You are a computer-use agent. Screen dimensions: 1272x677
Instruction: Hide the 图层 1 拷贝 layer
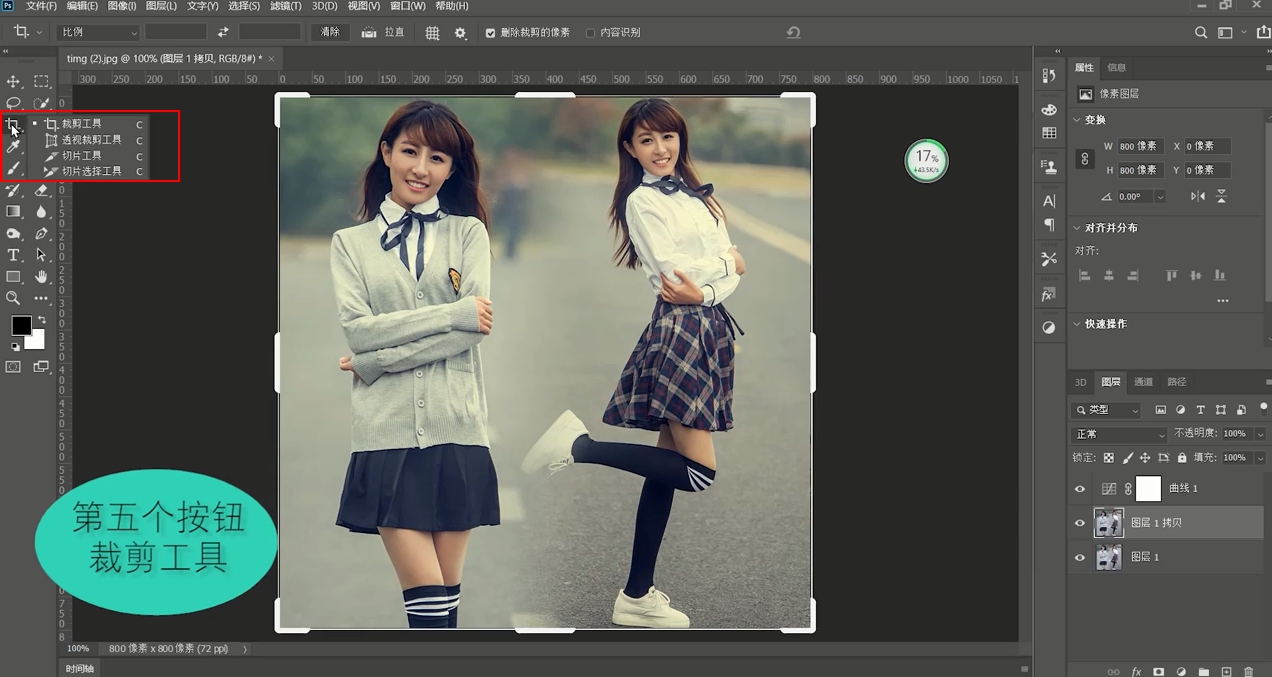[x=1080, y=523]
